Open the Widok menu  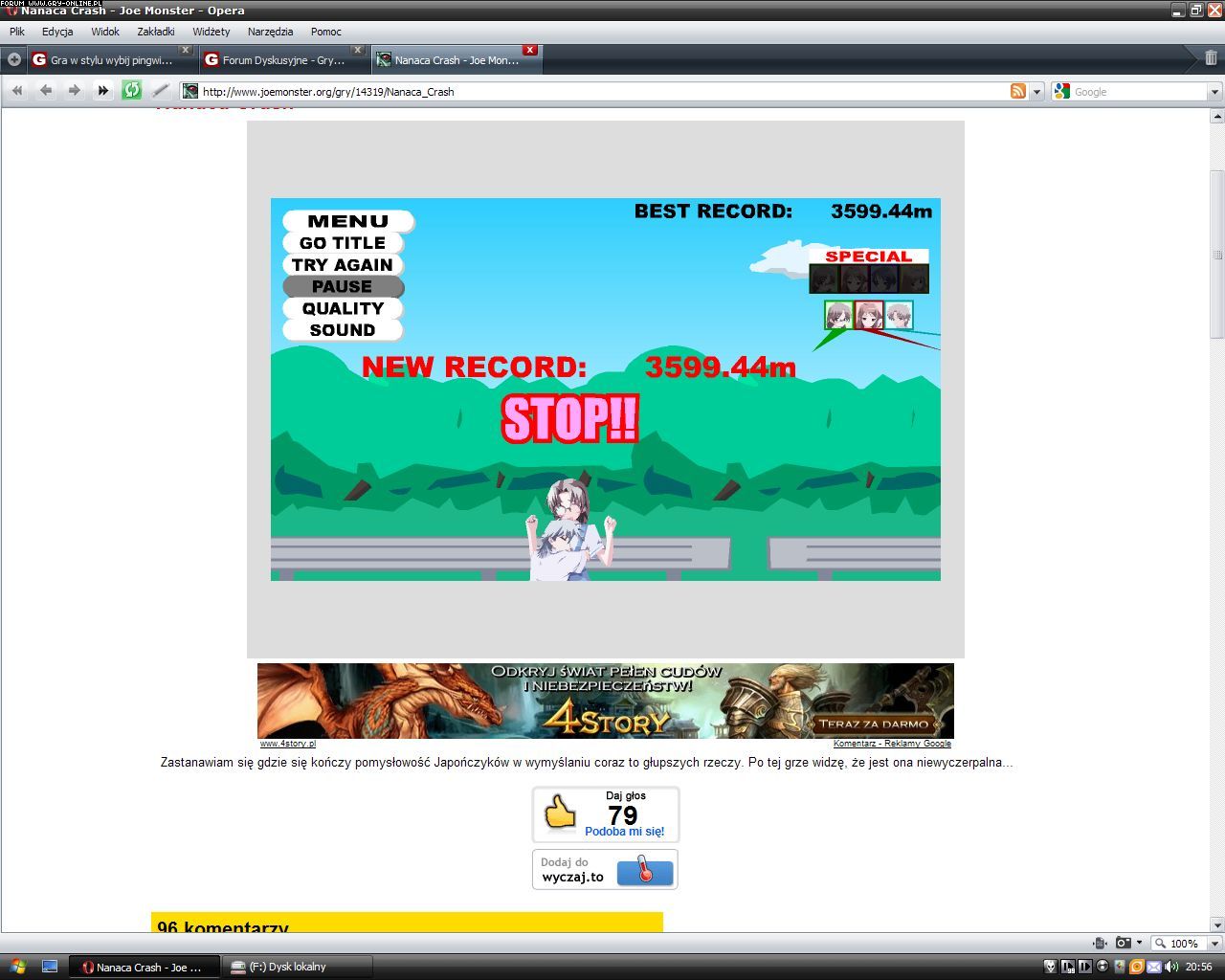pyautogui.click(x=105, y=32)
